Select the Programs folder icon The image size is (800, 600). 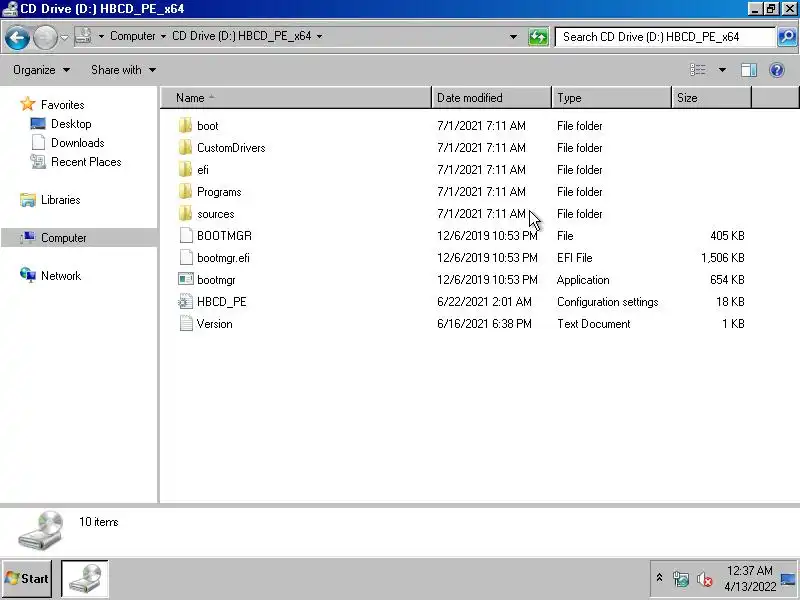(186, 191)
